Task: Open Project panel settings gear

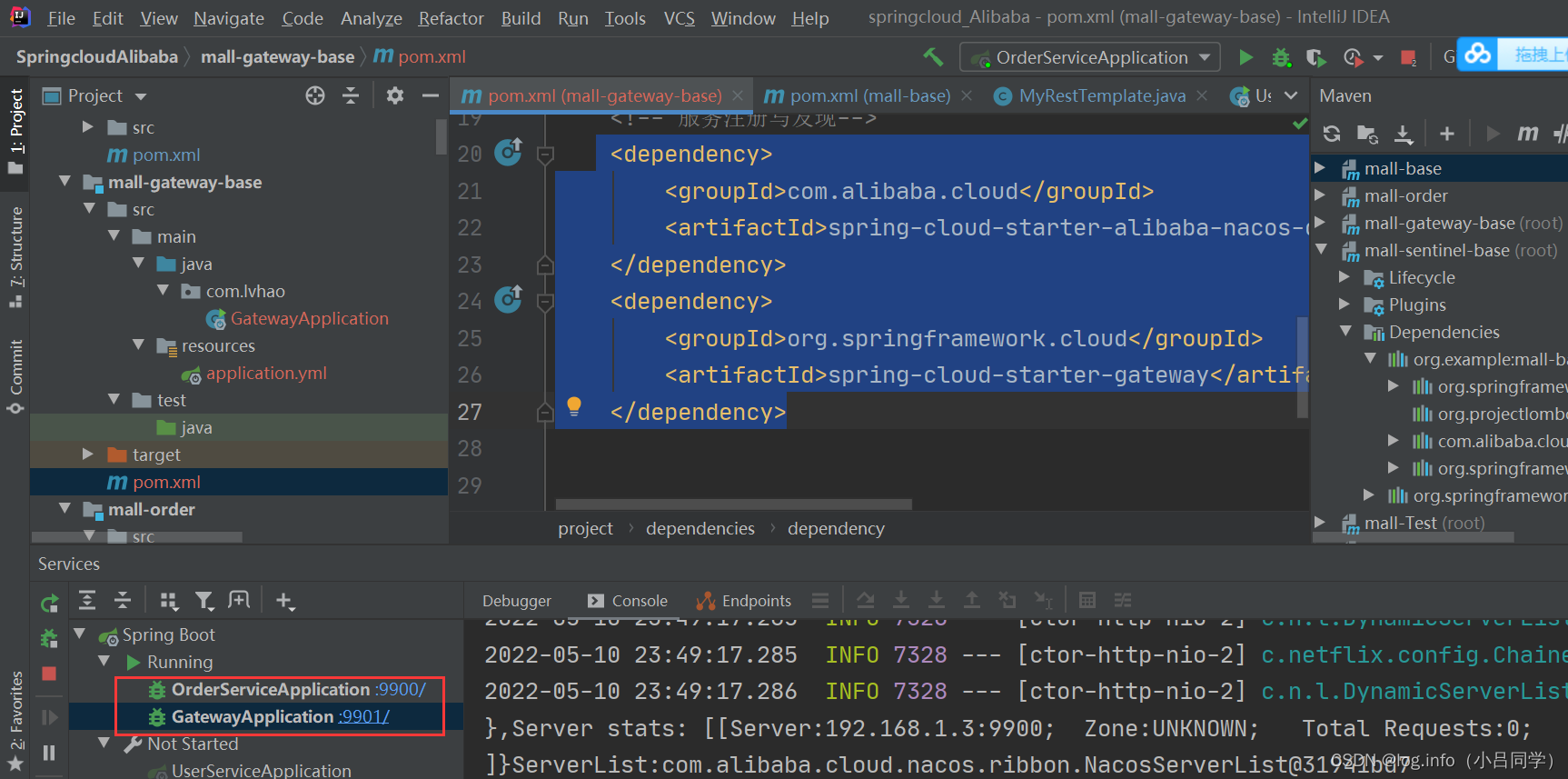Action: pyautogui.click(x=394, y=95)
